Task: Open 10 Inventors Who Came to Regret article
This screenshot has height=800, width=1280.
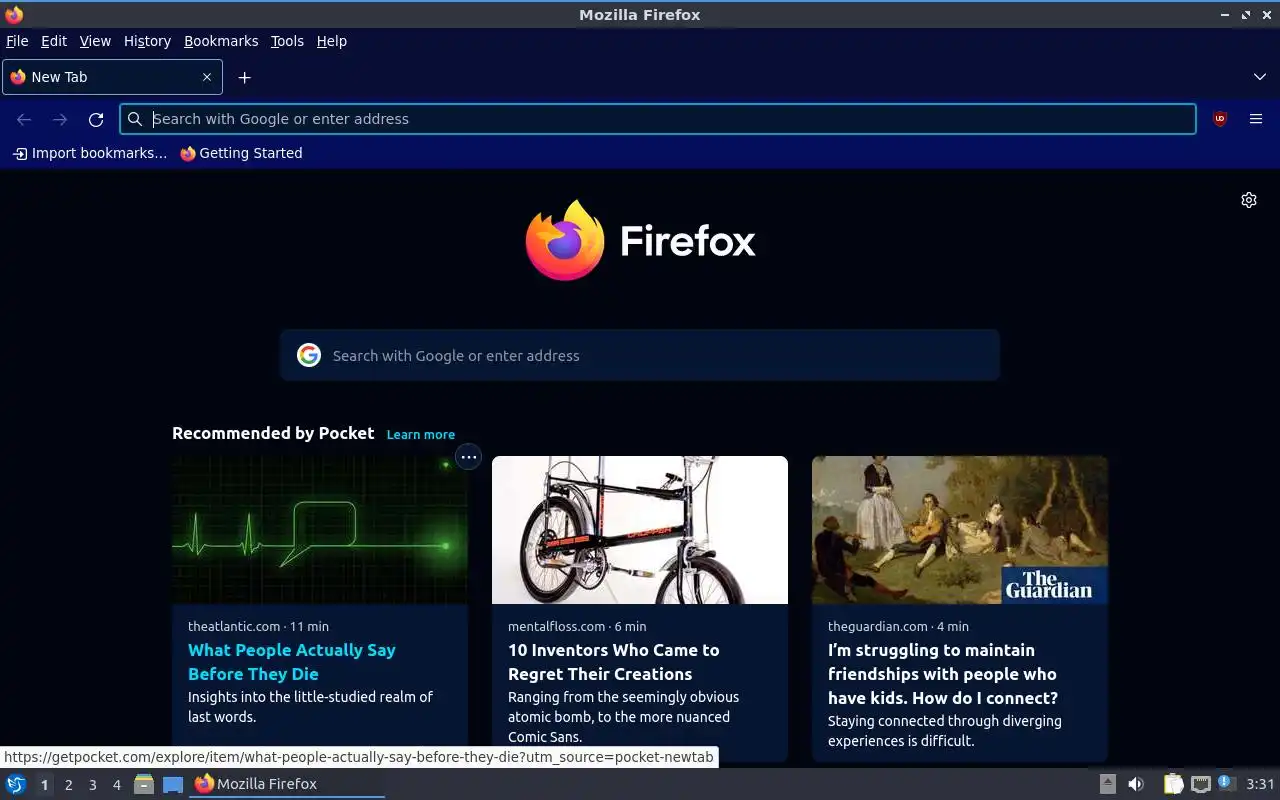Action: (614, 662)
